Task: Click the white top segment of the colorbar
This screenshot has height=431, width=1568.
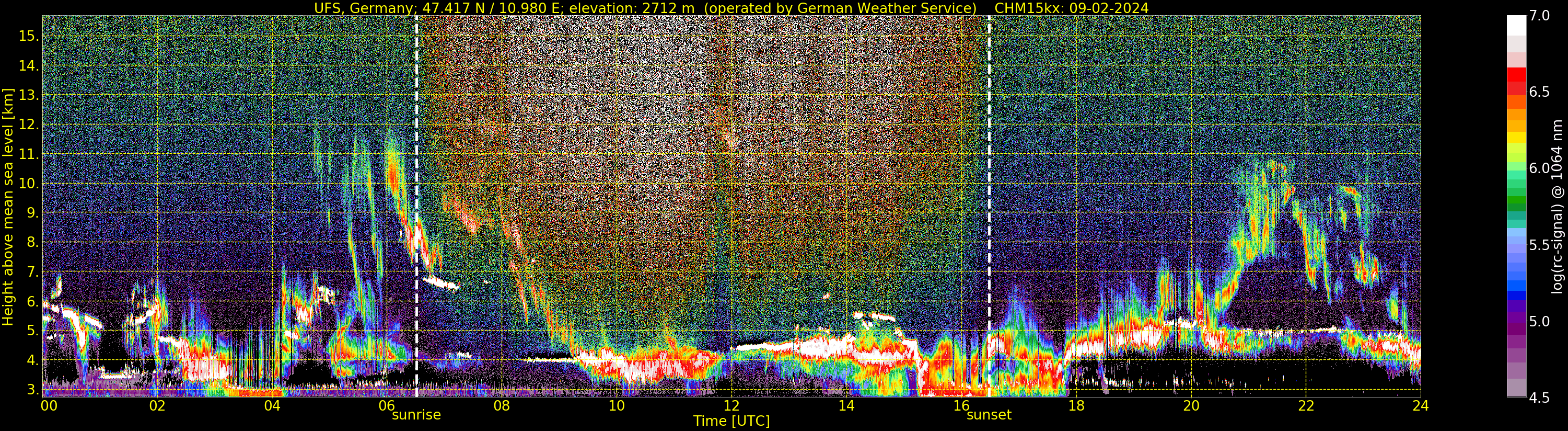Action: click(x=1516, y=26)
